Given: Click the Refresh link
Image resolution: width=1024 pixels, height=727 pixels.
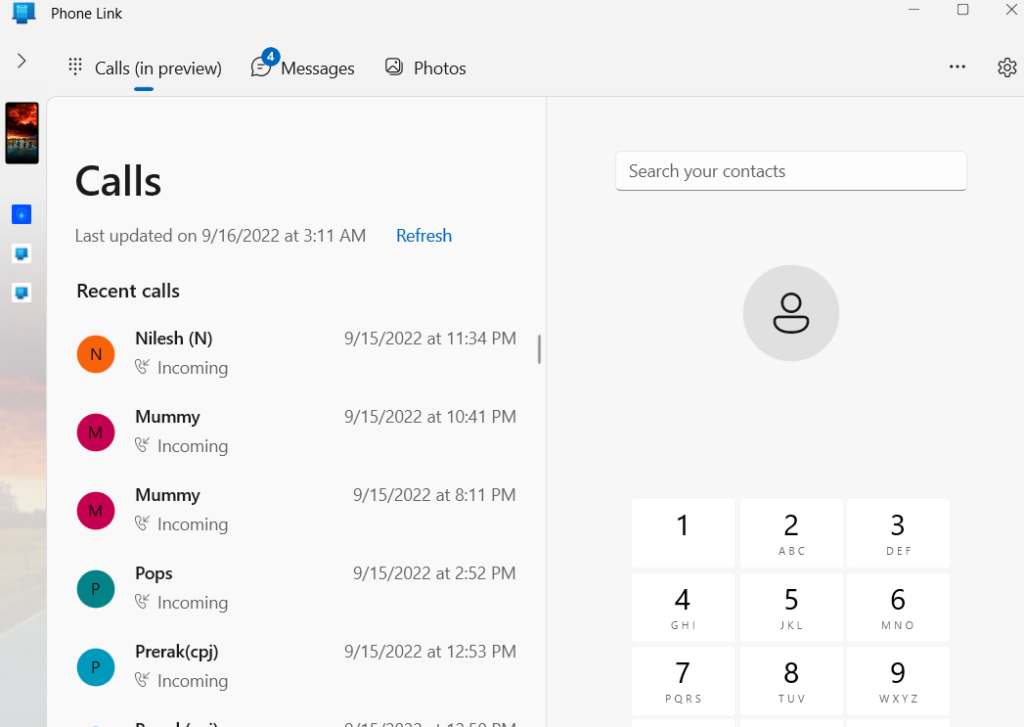Looking at the screenshot, I should coord(424,236).
